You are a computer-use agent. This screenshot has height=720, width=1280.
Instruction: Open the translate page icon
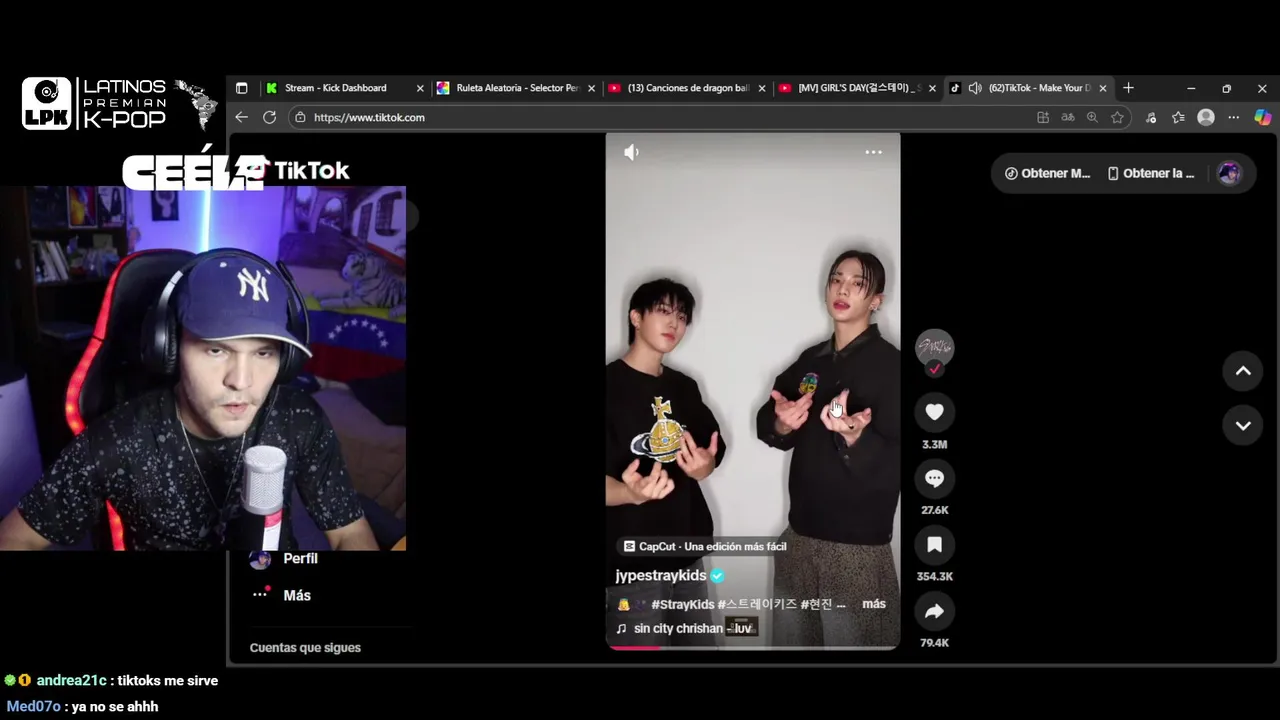1068,117
